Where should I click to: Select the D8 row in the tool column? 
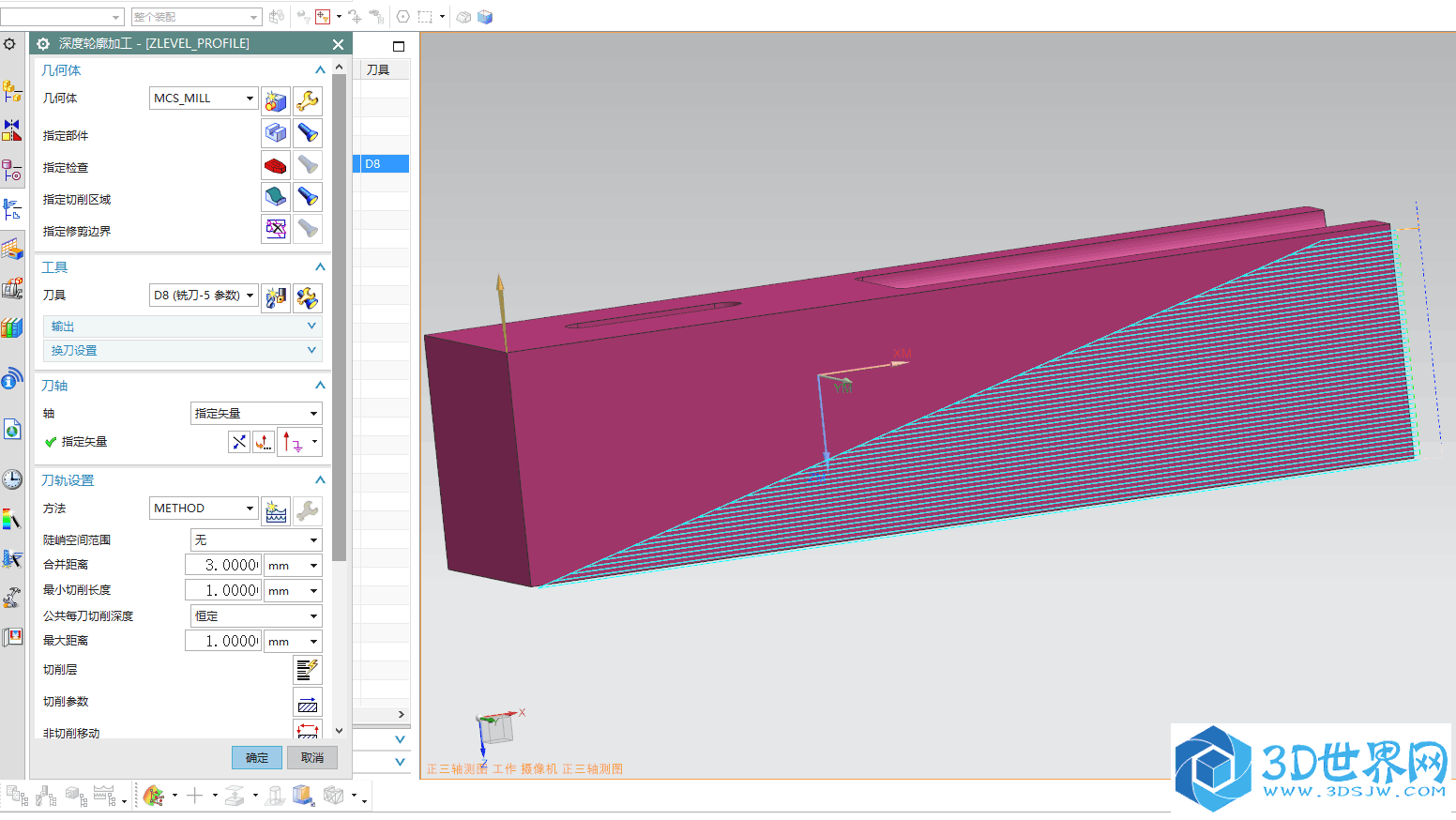(381, 163)
